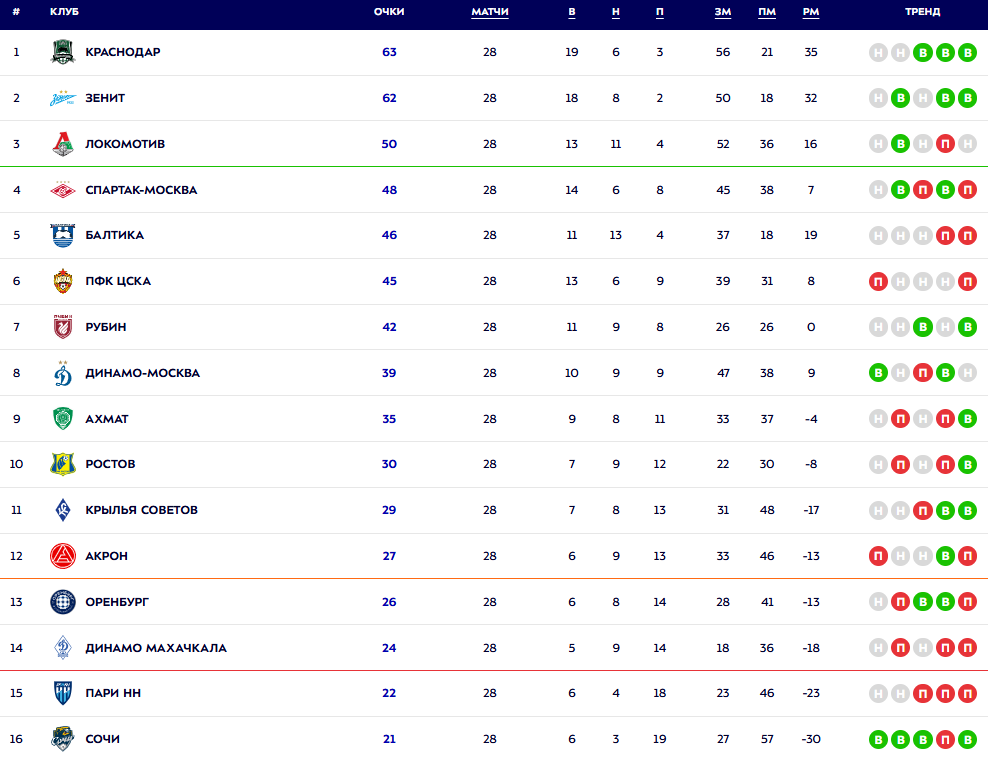This screenshot has width=988, height=762.
Task: Click the ОЧКИ column header
Action: point(389,12)
